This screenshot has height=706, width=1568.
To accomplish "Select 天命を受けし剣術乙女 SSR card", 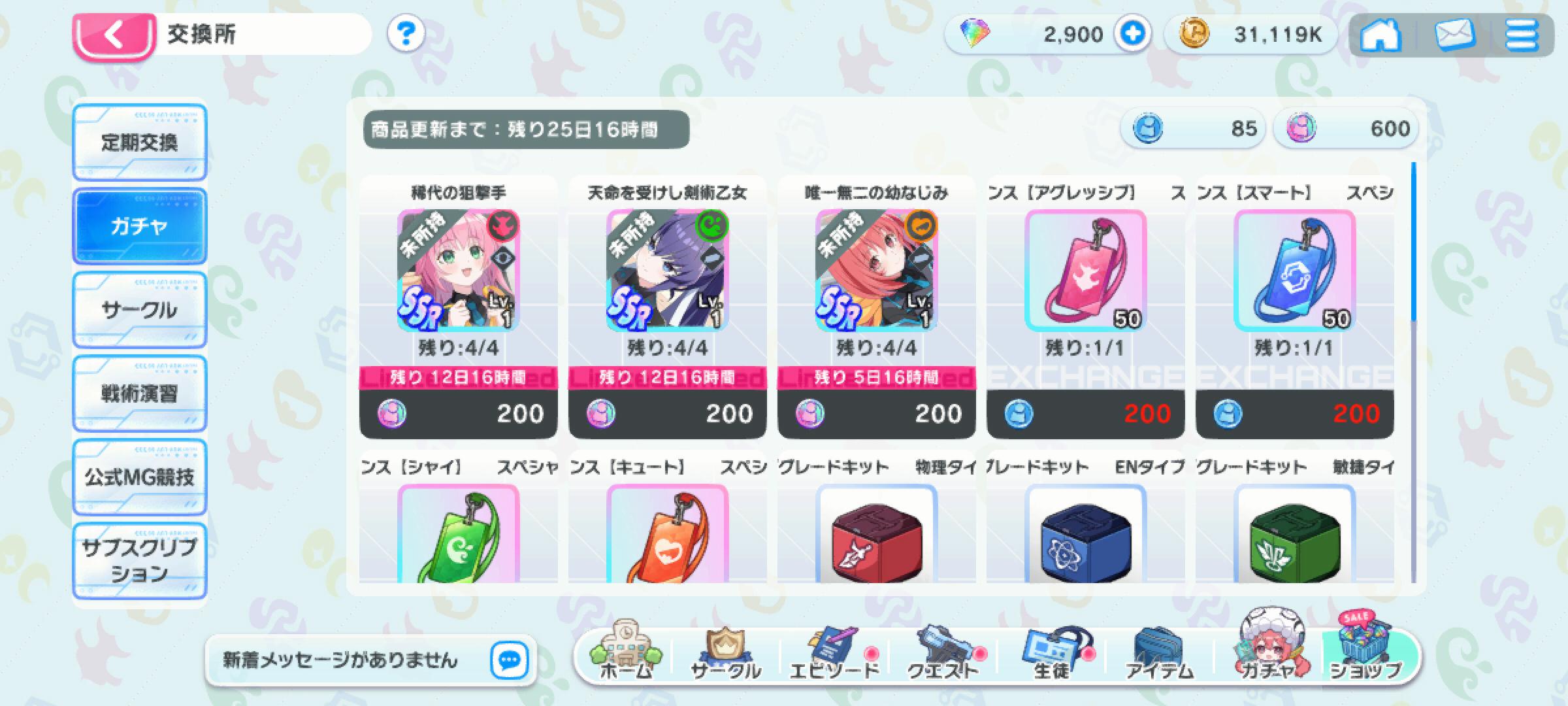I will click(x=667, y=271).
